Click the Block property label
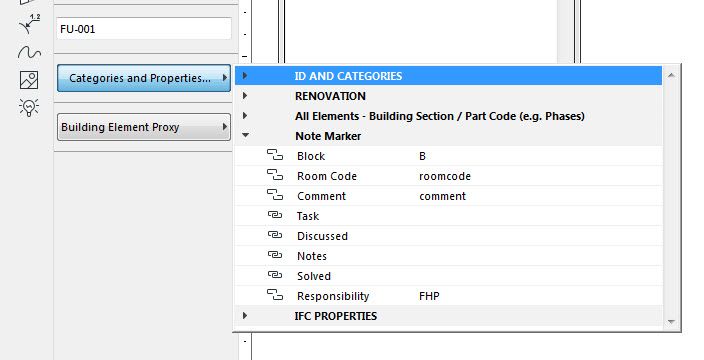Image resolution: width=704 pixels, height=360 pixels. click(x=311, y=156)
